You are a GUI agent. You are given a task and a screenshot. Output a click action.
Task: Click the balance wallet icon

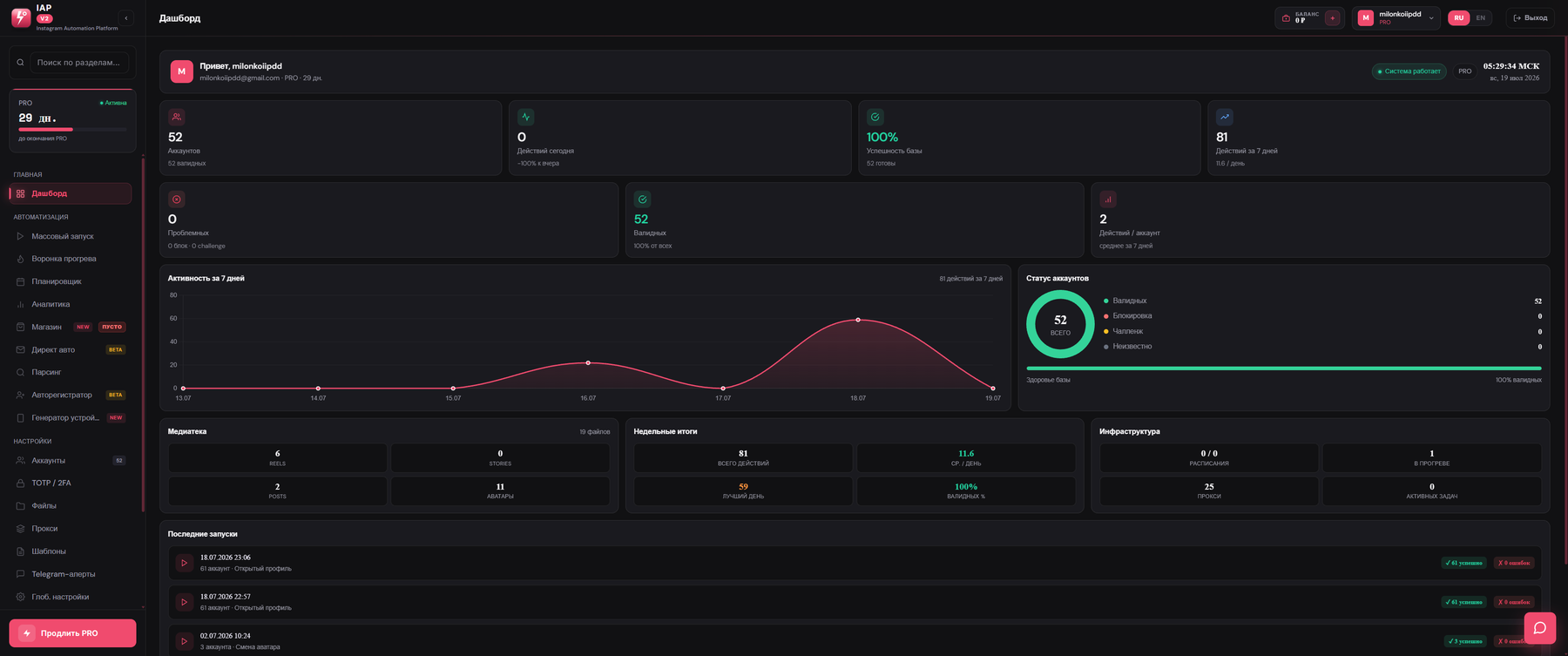pos(1286,17)
